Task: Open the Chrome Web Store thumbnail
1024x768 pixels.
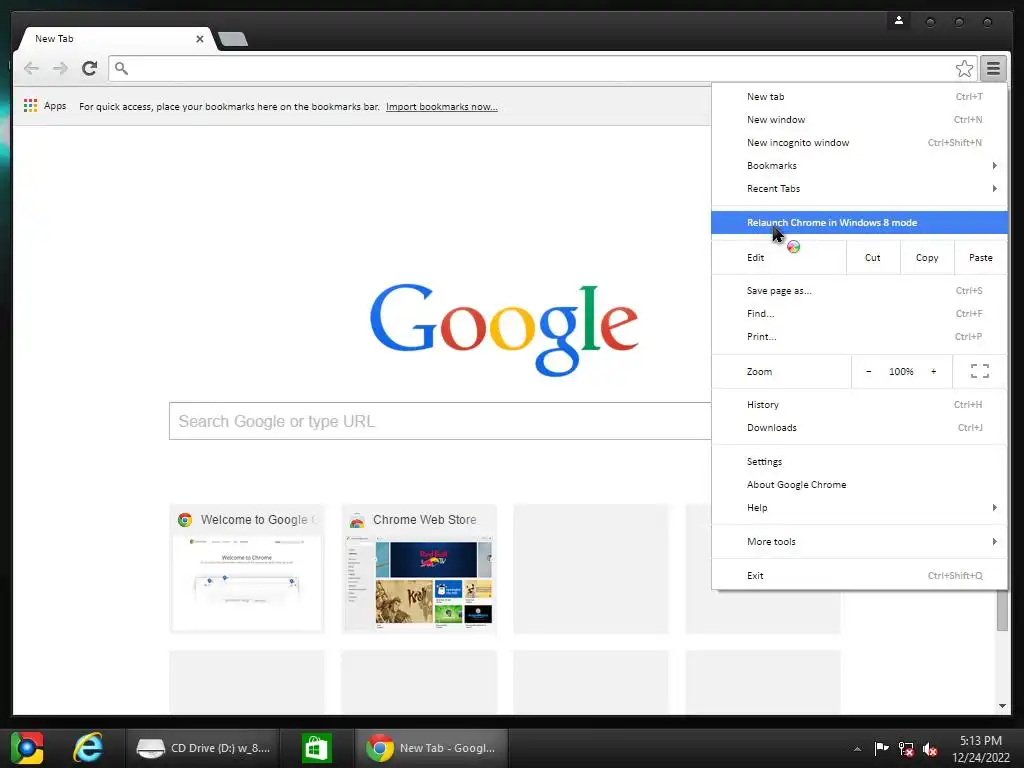Action: [x=419, y=568]
